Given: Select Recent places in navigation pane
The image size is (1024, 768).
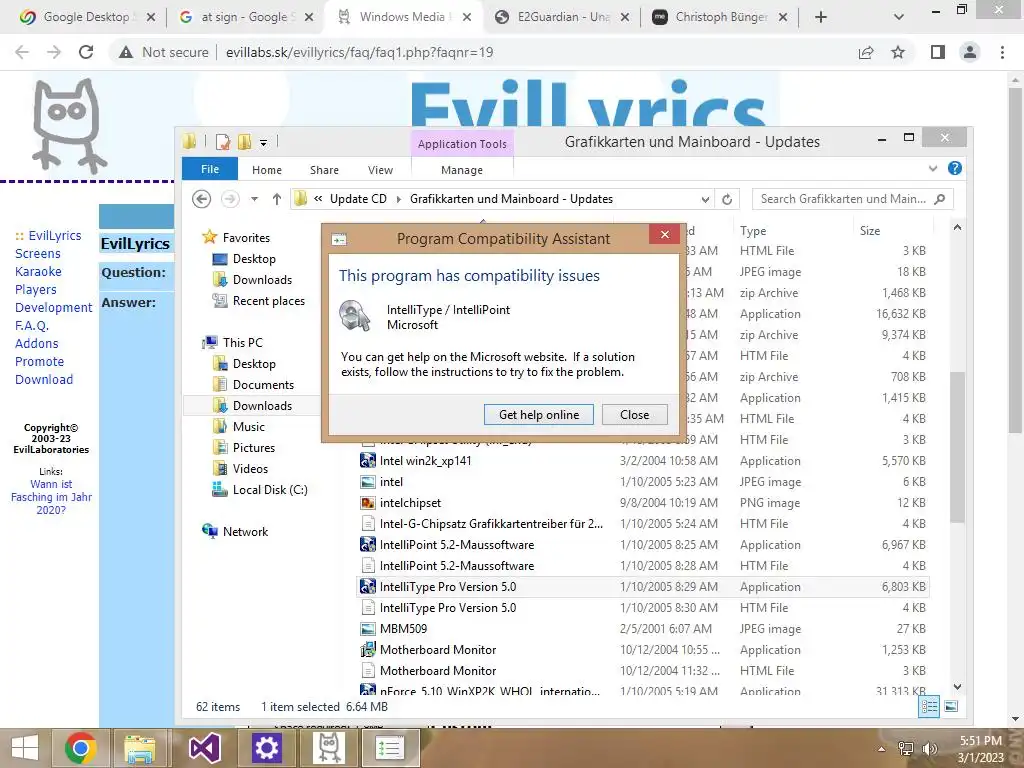Looking at the screenshot, I should tap(268, 300).
